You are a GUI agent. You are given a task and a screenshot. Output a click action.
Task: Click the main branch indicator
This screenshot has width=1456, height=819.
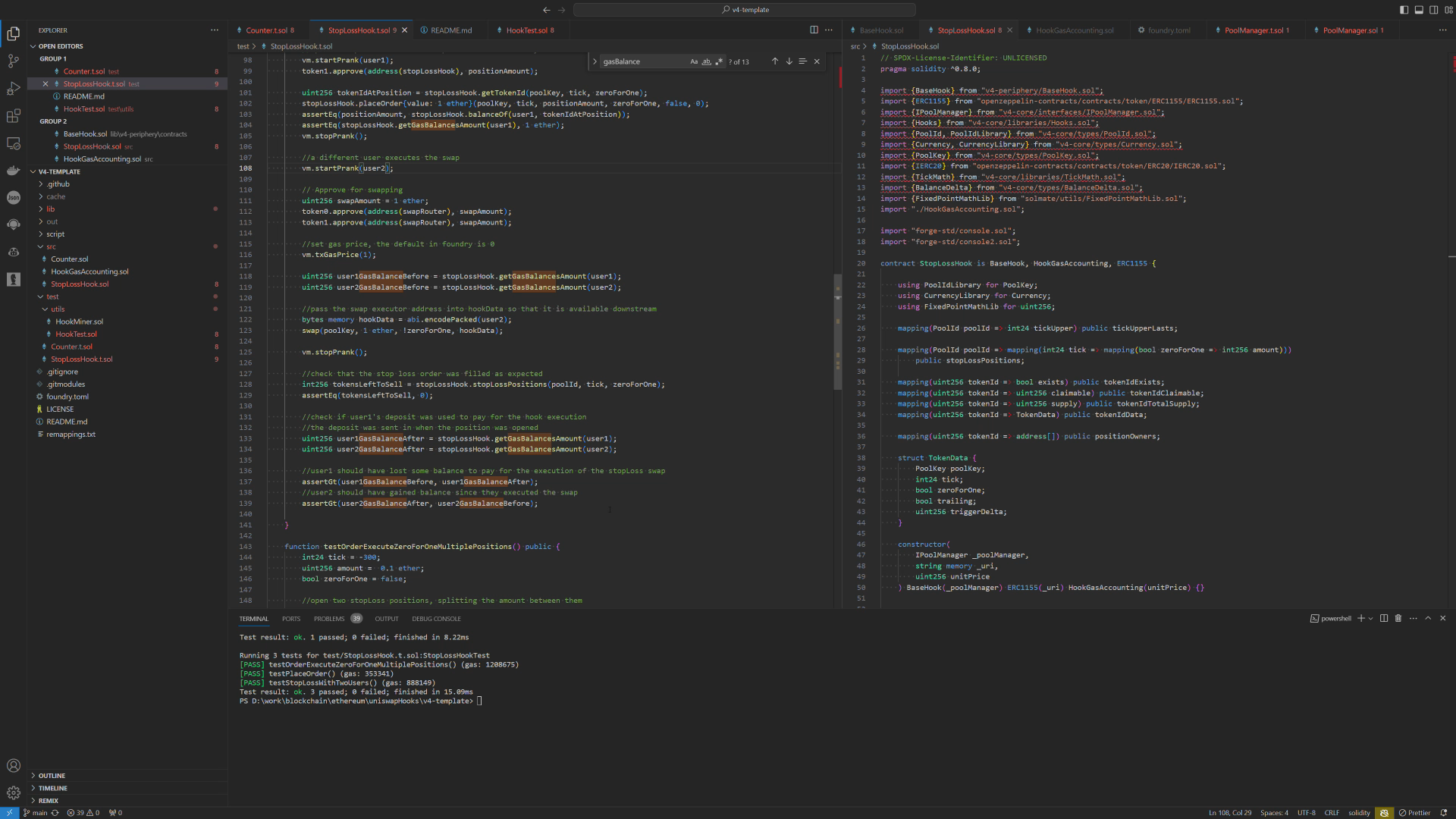[35, 813]
